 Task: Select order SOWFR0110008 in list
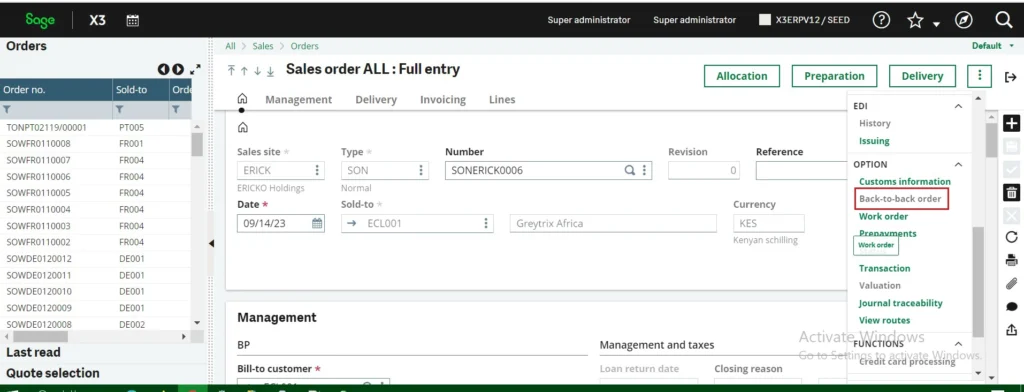click(39, 144)
